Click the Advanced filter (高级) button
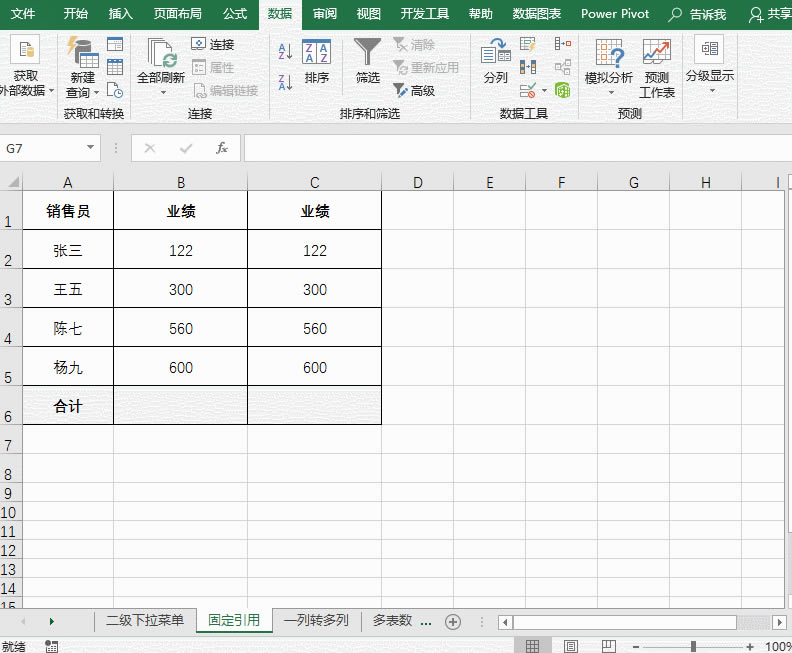The width and height of the screenshot is (792, 653). click(x=414, y=90)
